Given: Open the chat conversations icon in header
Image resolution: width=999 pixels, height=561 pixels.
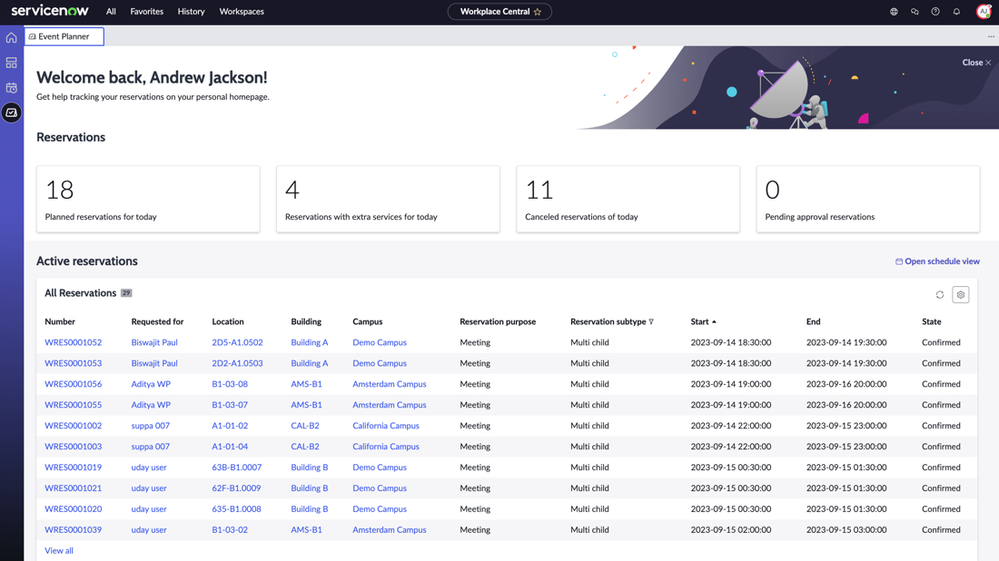Looking at the screenshot, I should [914, 12].
